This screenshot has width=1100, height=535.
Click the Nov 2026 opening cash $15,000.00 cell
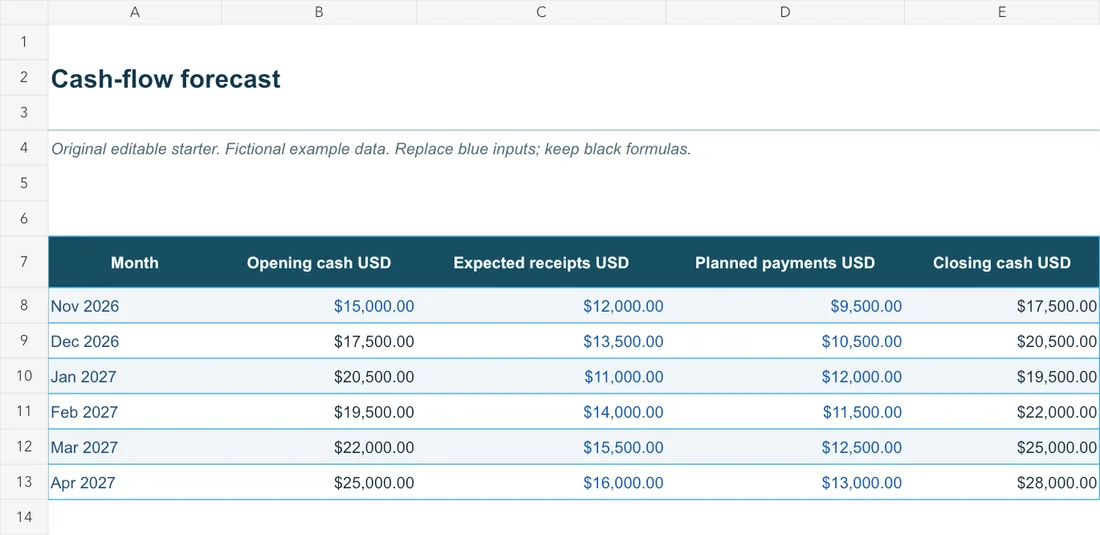pos(319,306)
